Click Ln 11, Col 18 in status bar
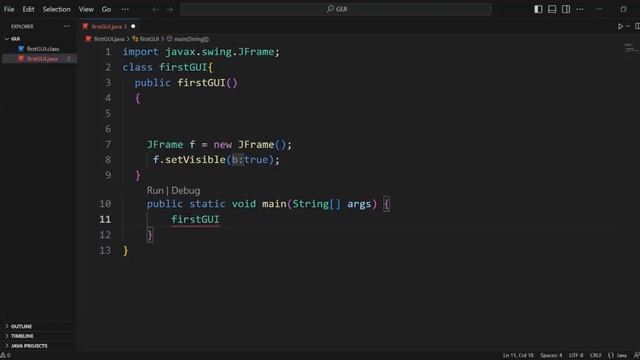 click(x=518, y=355)
